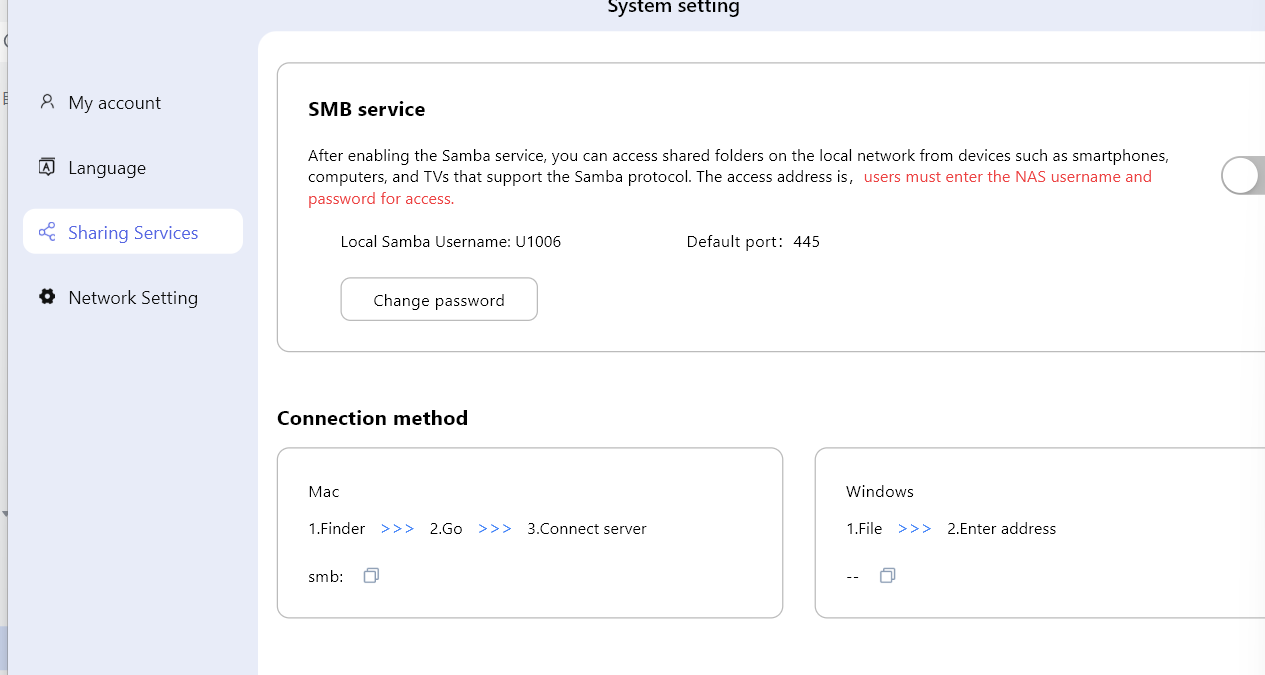The height and width of the screenshot is (675, 1265).
Task: Click the Local Samba Username U1006 text
Action: [x=450, y=242]
